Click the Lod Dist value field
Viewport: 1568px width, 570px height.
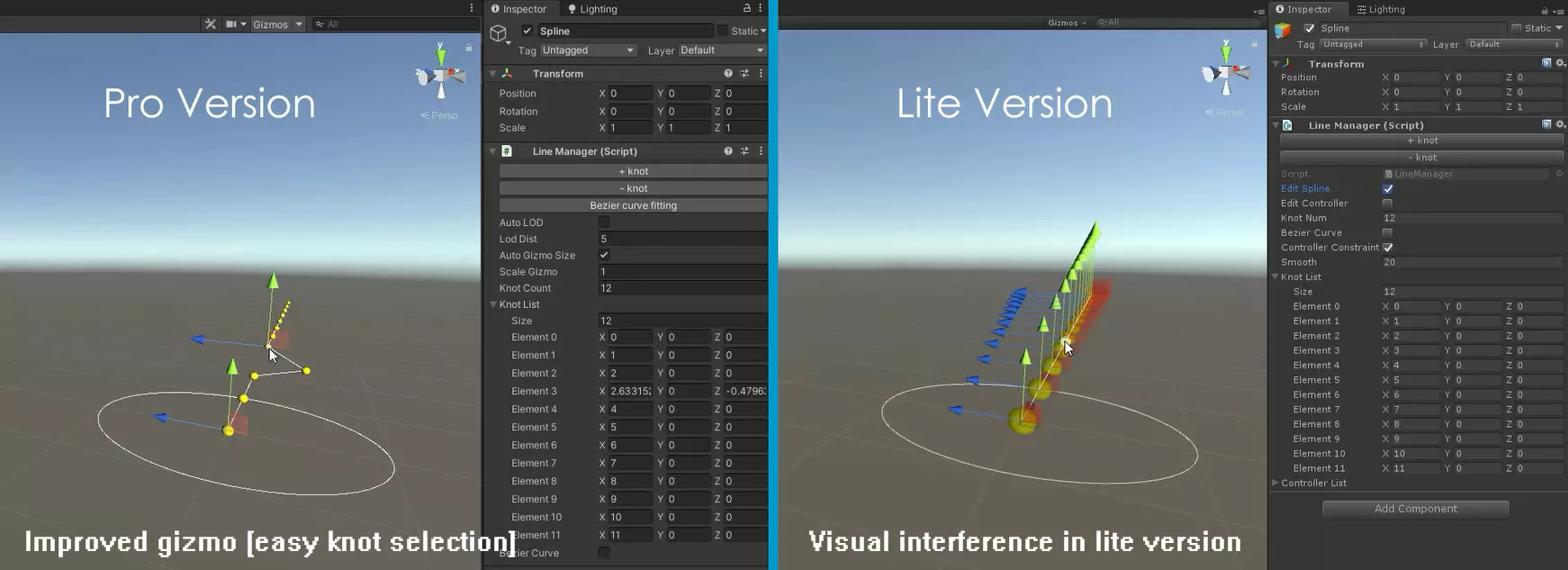click(x=682, y=239)
